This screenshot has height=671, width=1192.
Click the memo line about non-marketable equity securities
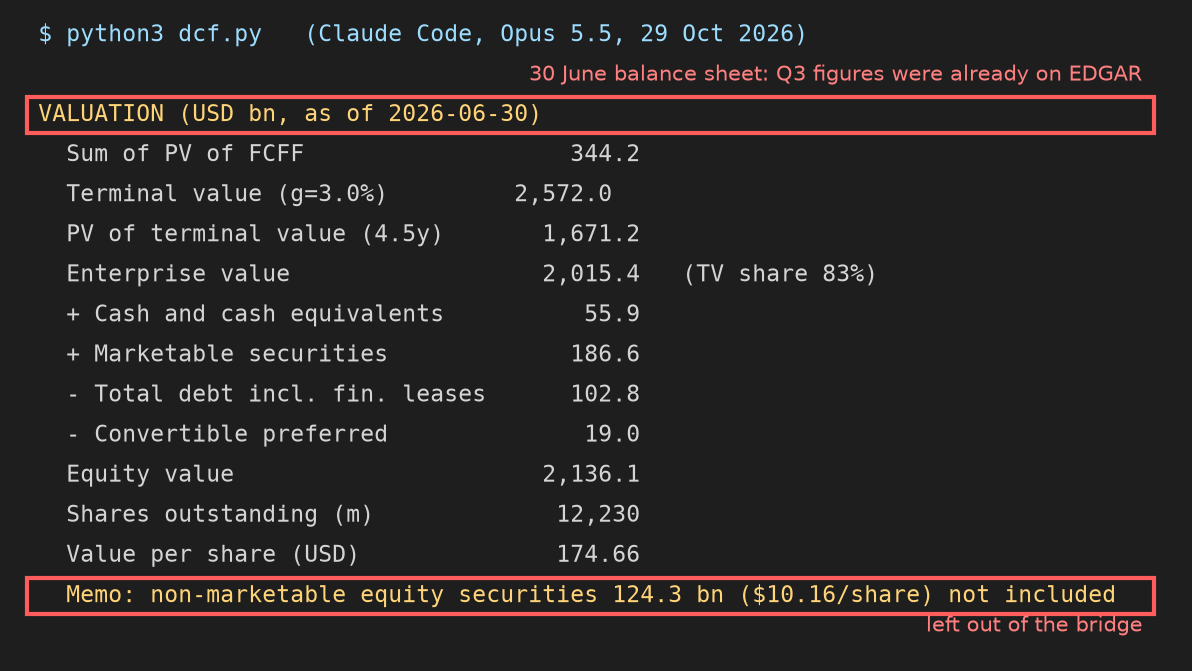tap(591, 595)
